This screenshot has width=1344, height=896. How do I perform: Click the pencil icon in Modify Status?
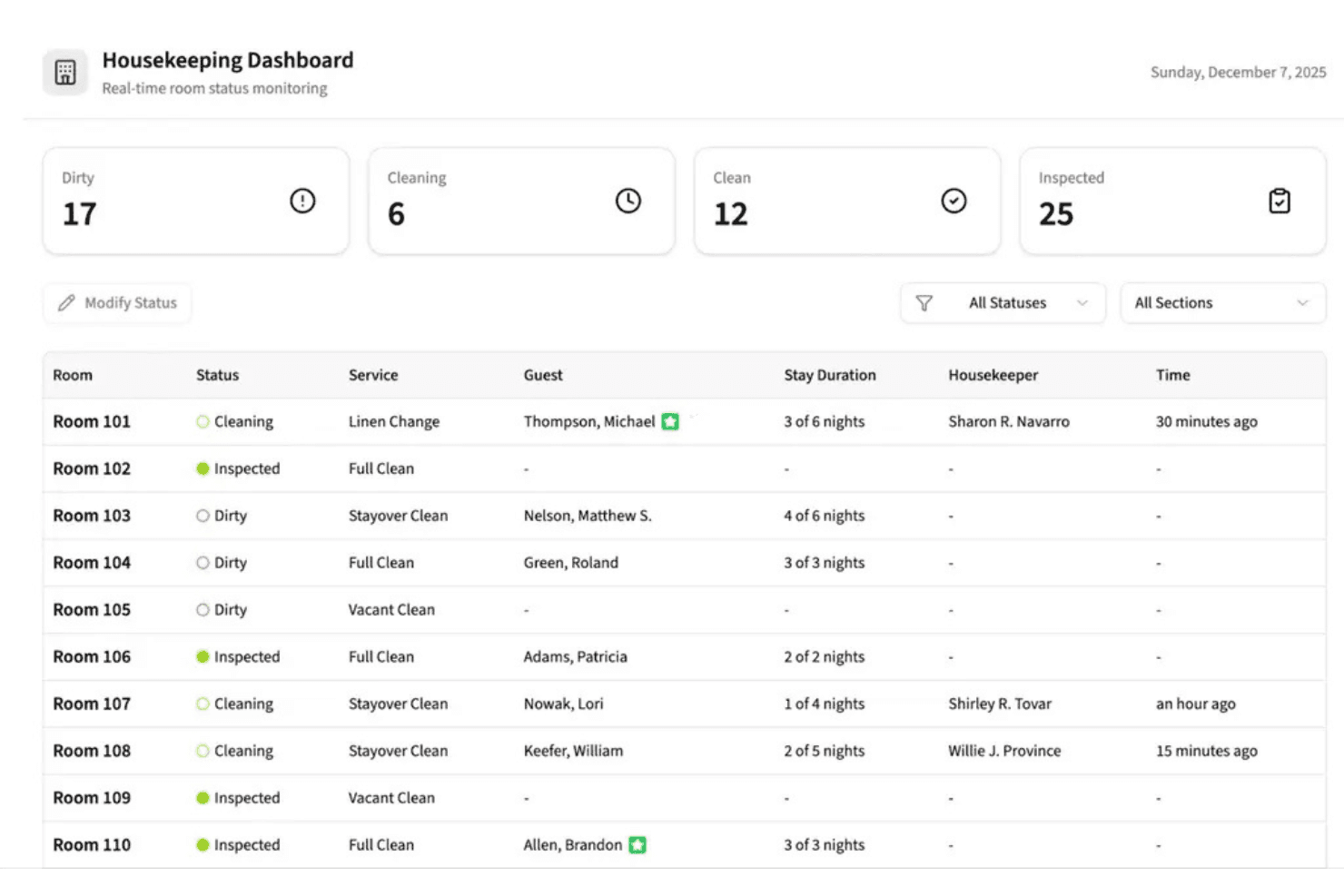coord(66,303)
